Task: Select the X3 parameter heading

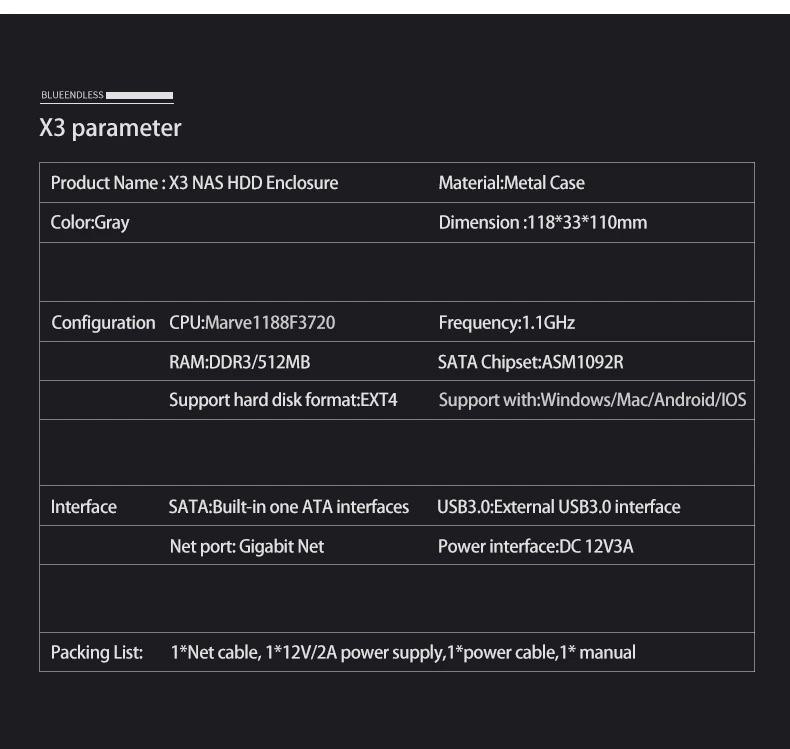Action: tap(110, 128)
